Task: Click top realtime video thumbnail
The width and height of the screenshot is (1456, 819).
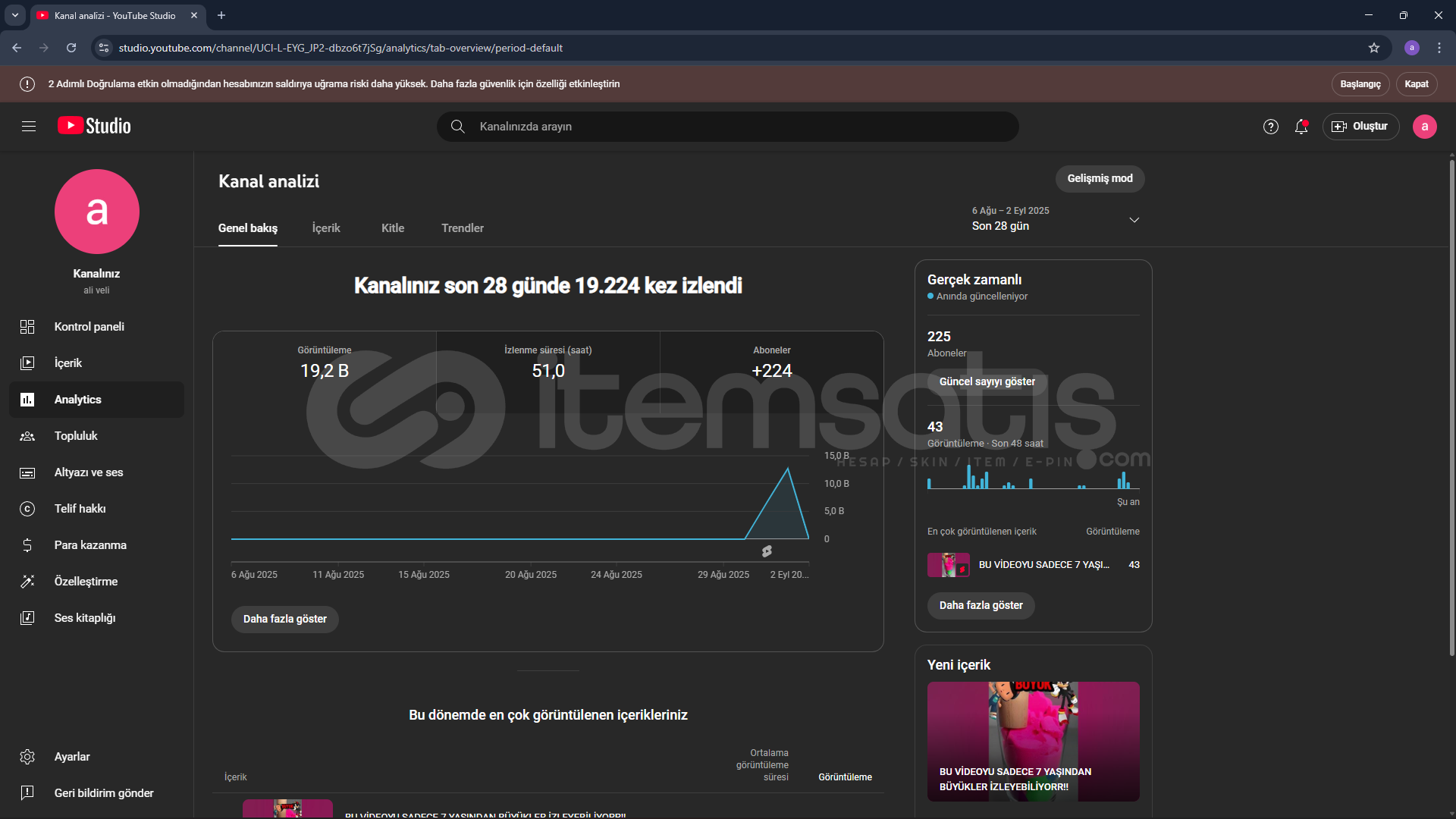Action: tap(949, 565)
